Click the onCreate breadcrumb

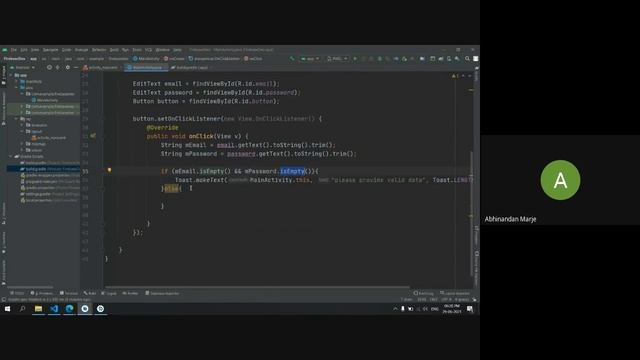pyautogui.click(x=175, y=59)
